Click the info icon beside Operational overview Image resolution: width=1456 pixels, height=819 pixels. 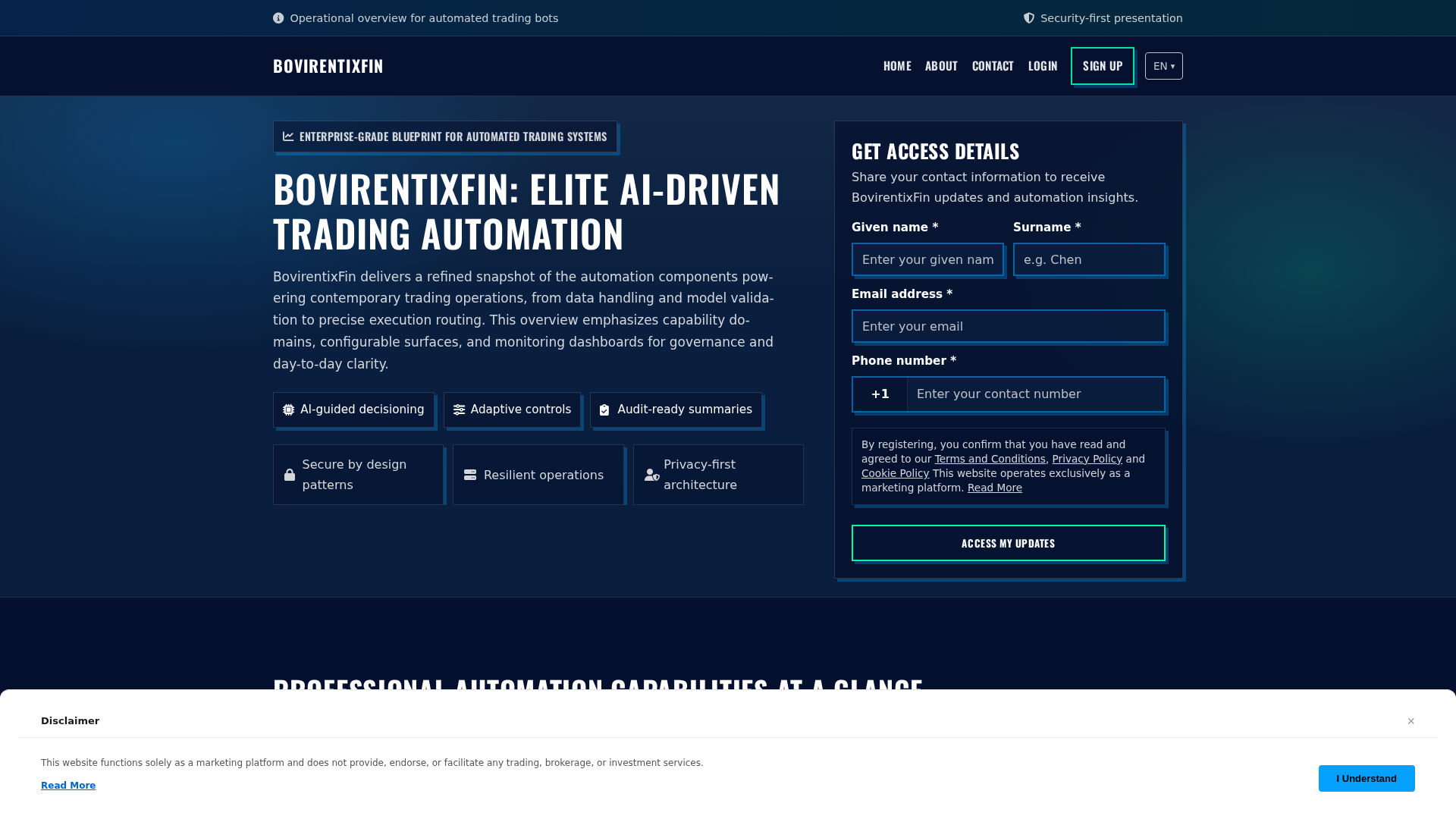(x=278, y=18)
